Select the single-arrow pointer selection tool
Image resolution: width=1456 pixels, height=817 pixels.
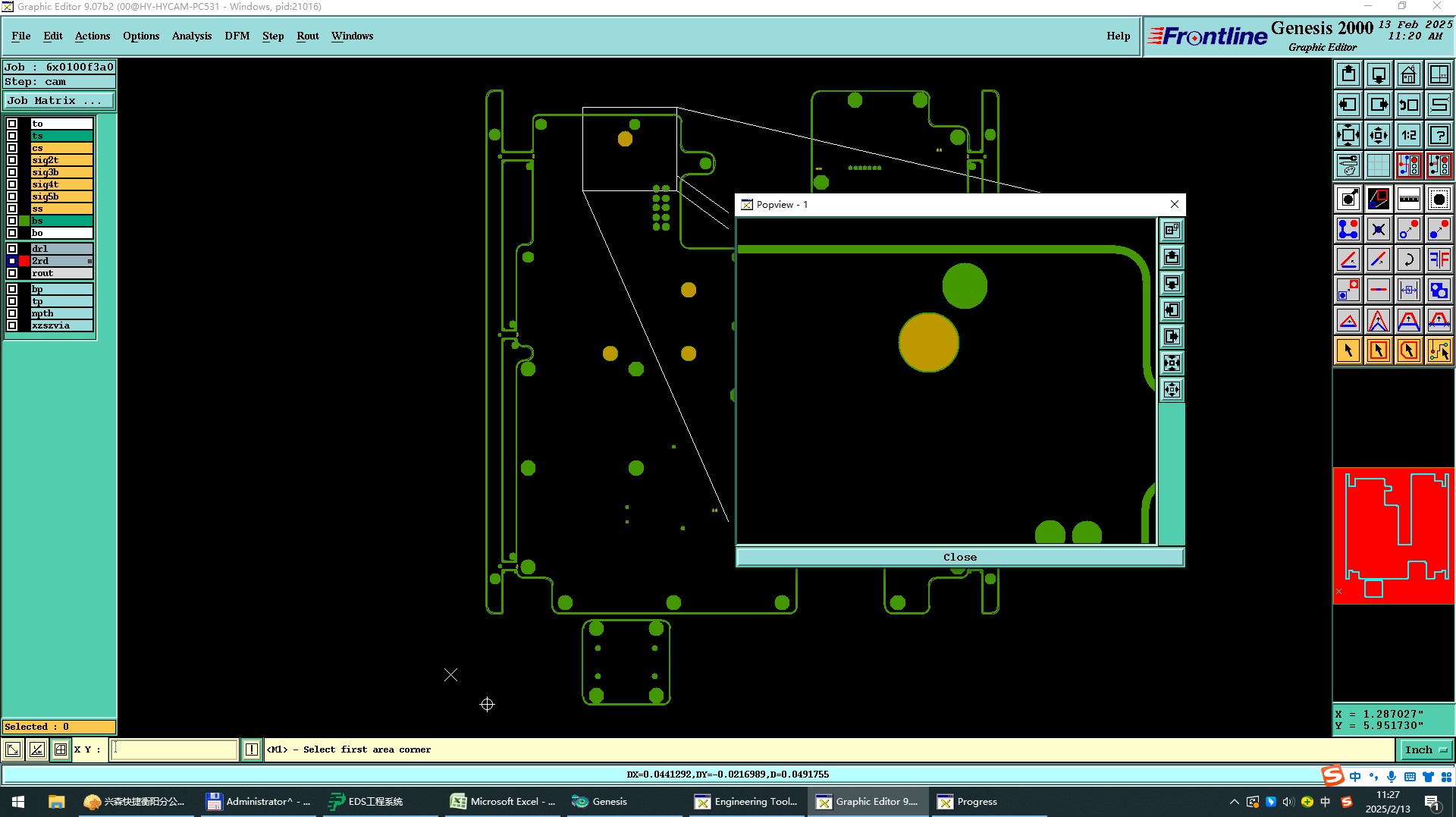tap(1348, 350)
